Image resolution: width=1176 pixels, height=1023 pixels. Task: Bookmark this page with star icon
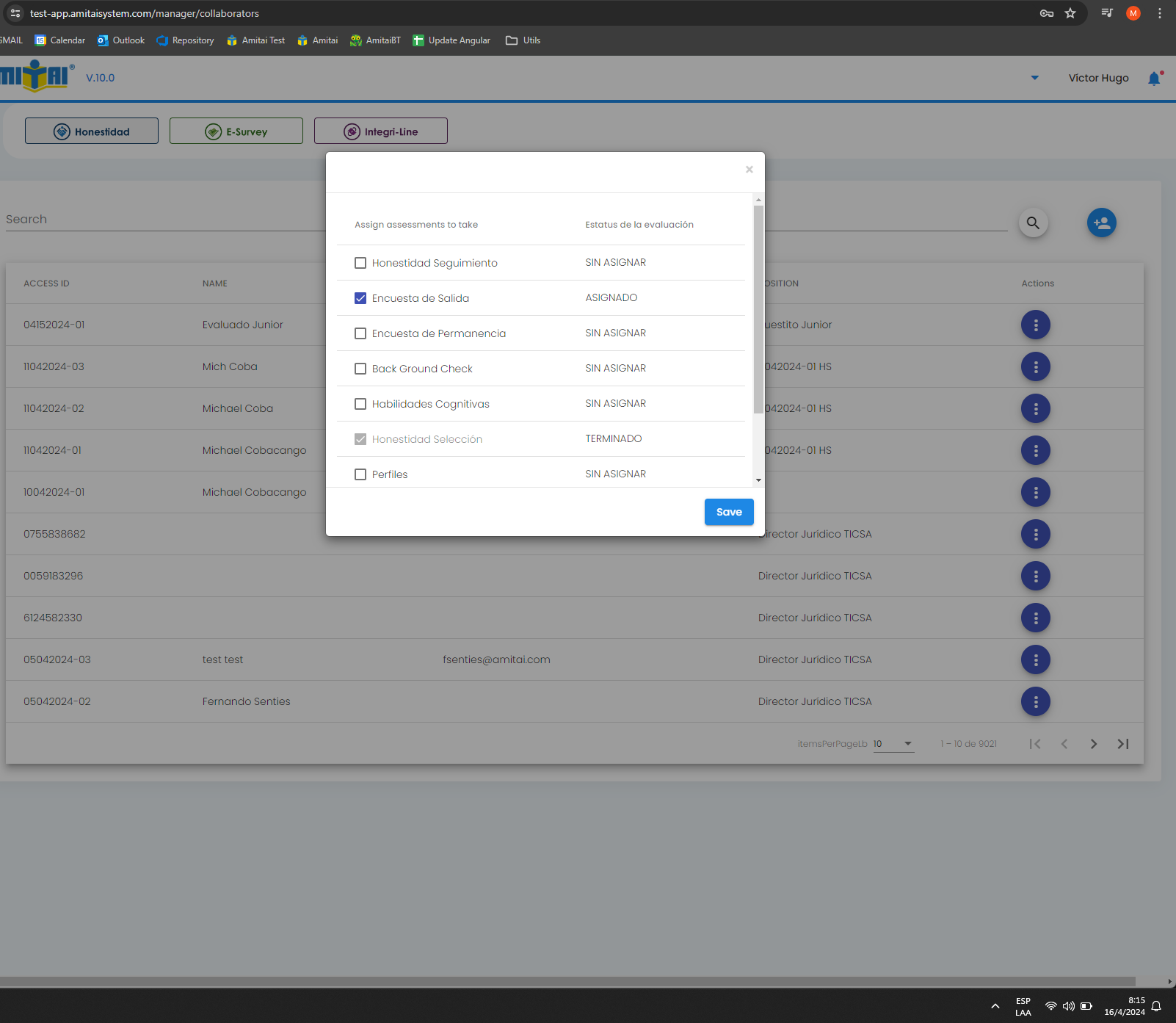[1070, 13]
